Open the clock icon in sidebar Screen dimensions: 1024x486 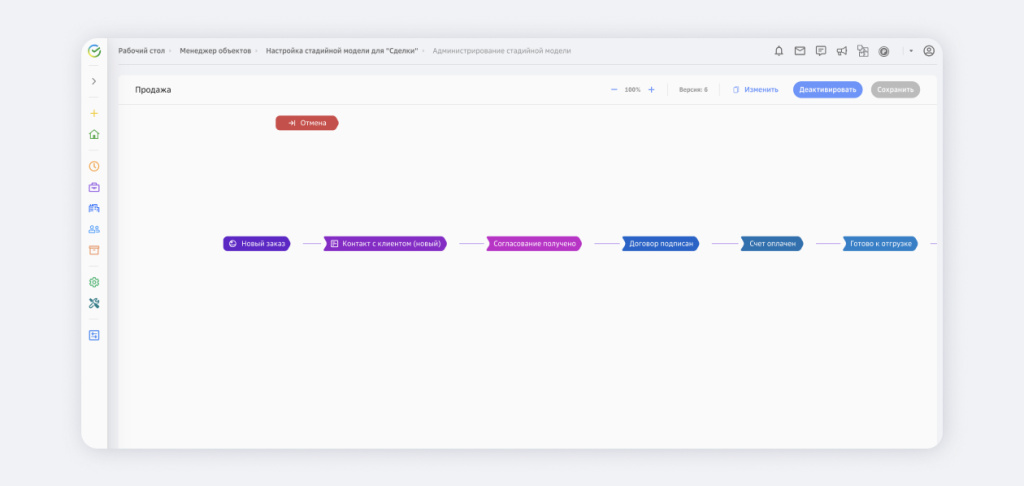[x=94, y=166]
